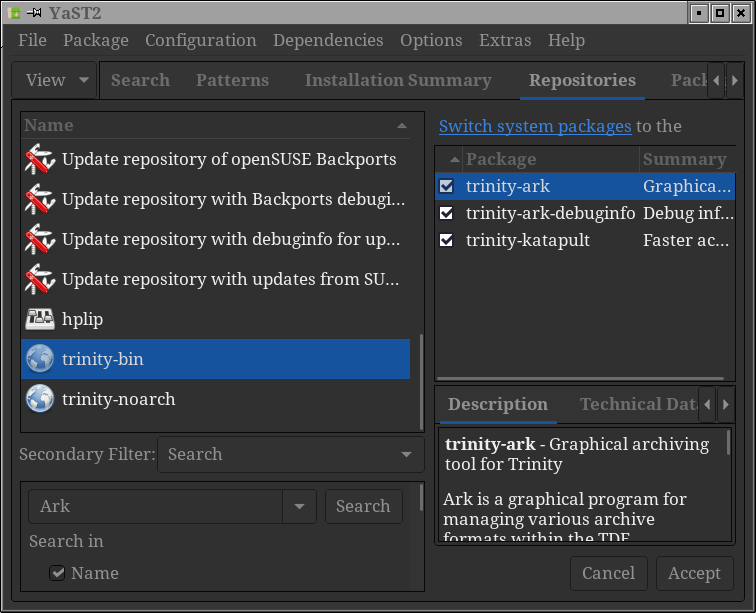Select the Repositories tab

click(582, 80)
